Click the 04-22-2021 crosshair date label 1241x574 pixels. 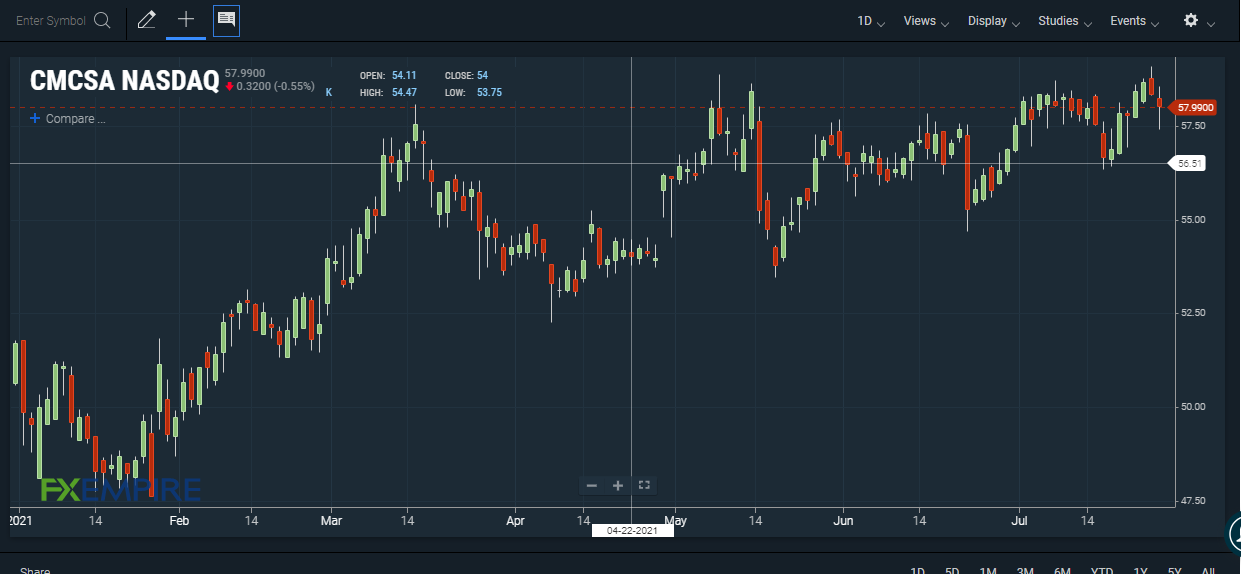tap(632, 530)
